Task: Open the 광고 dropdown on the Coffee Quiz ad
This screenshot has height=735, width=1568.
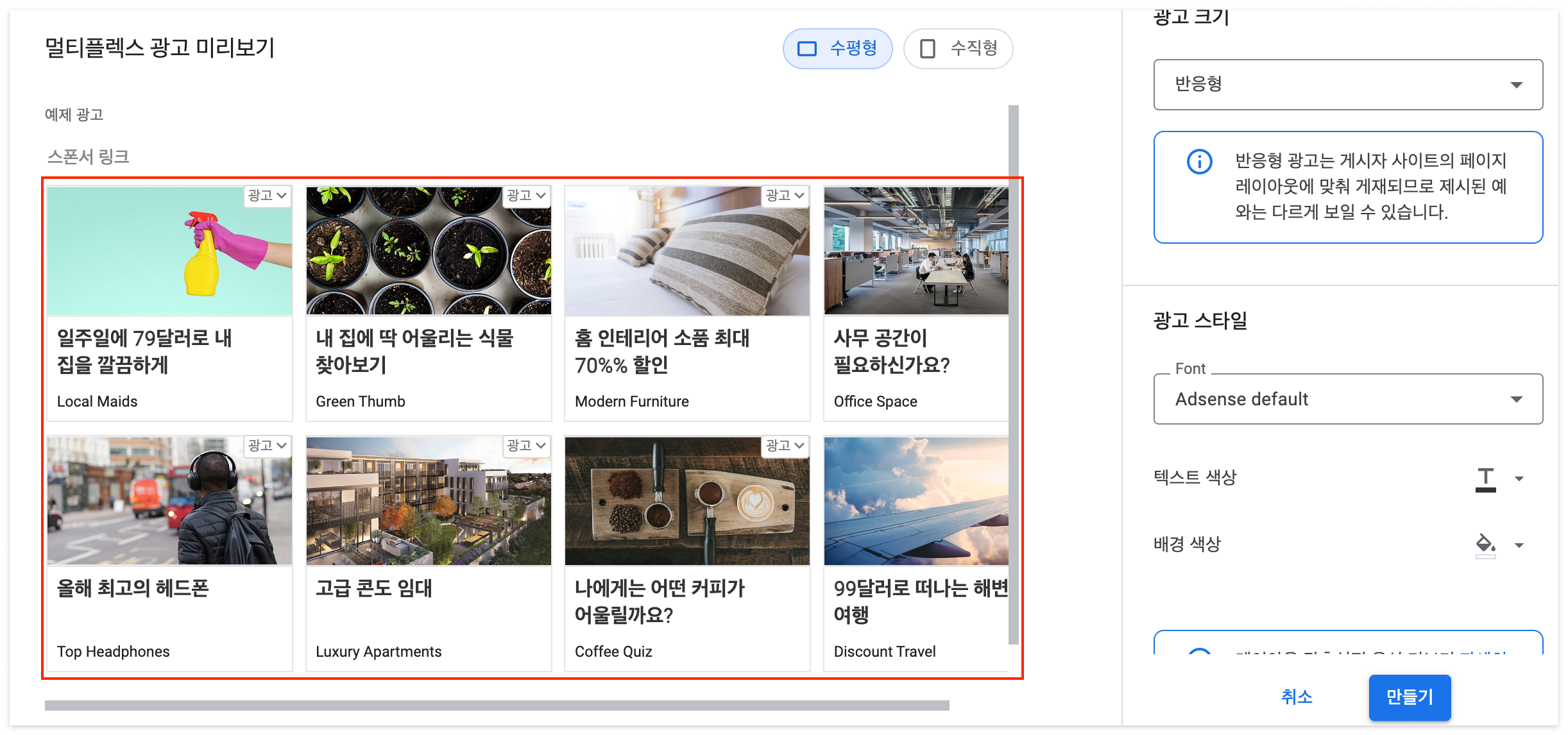Action: click(x=786, y=446)
